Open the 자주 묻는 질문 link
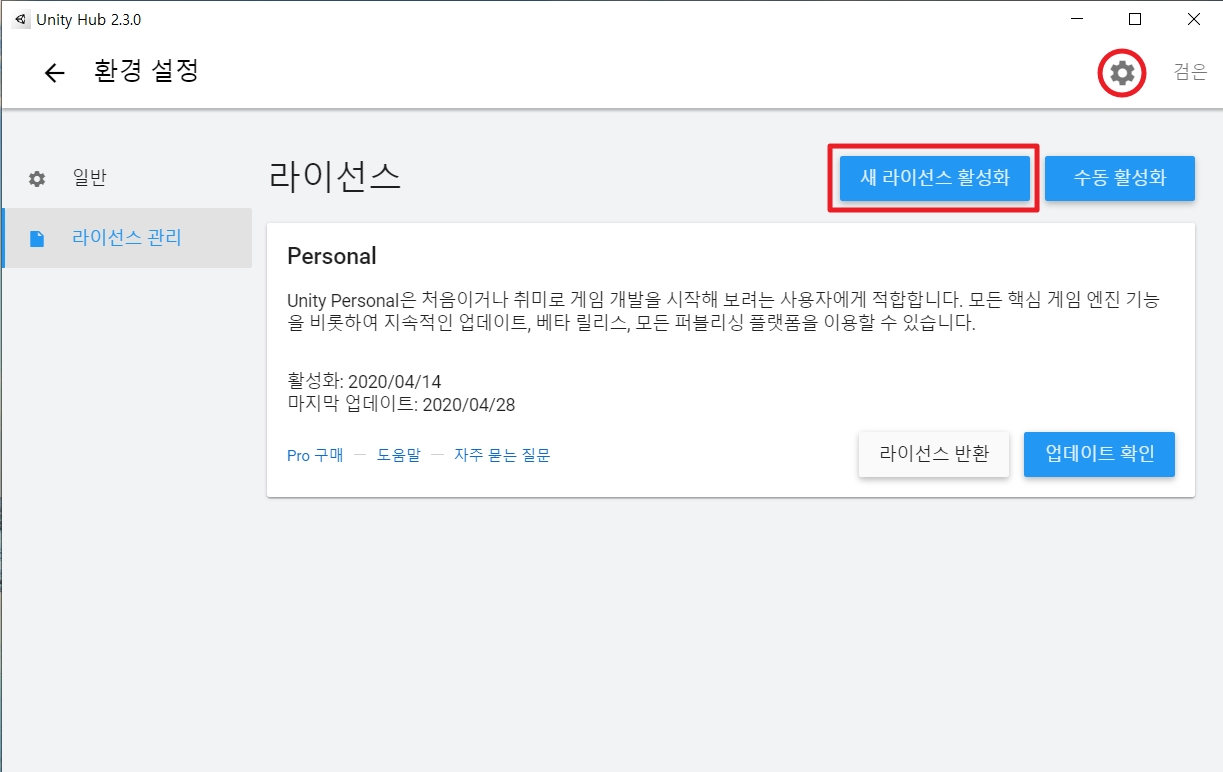This screenshot has width=1223, height=772. tap(502, 455)
